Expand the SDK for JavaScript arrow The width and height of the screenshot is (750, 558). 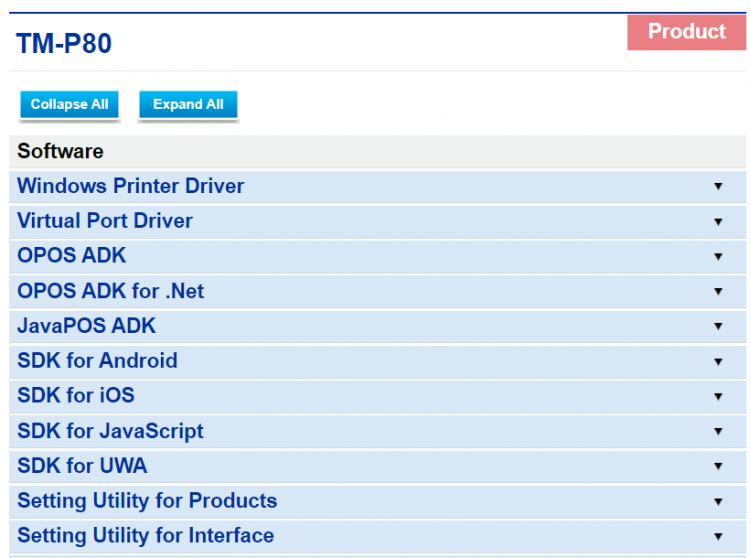tap(718, 431)
